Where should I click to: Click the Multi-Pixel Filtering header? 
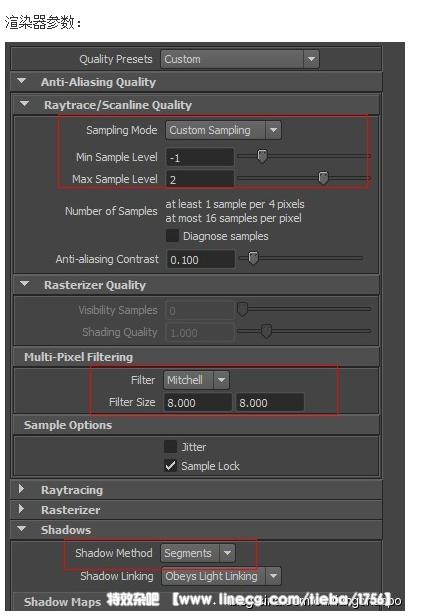pos(79,357)
